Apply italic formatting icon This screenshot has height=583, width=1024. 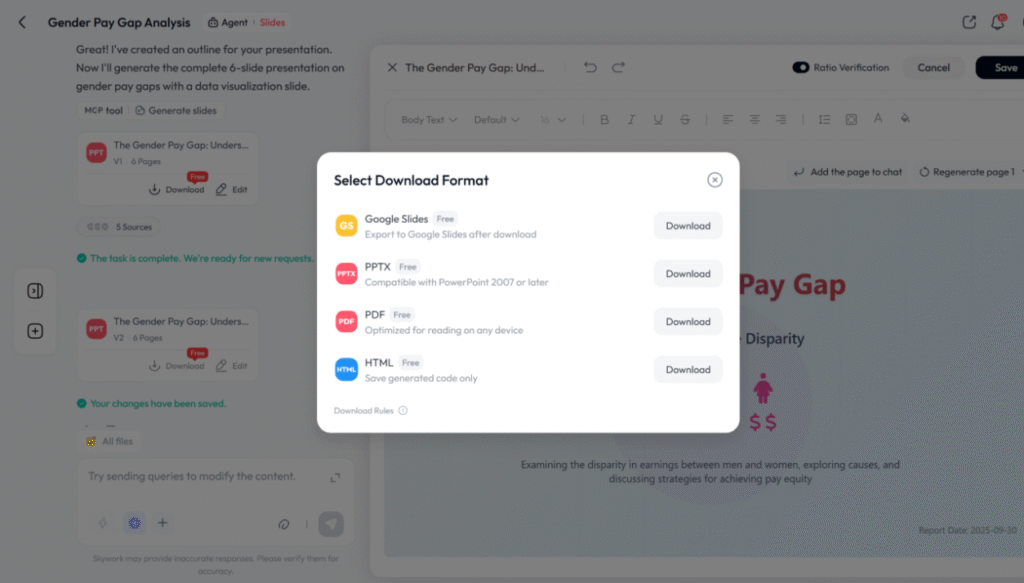point(631,119)
